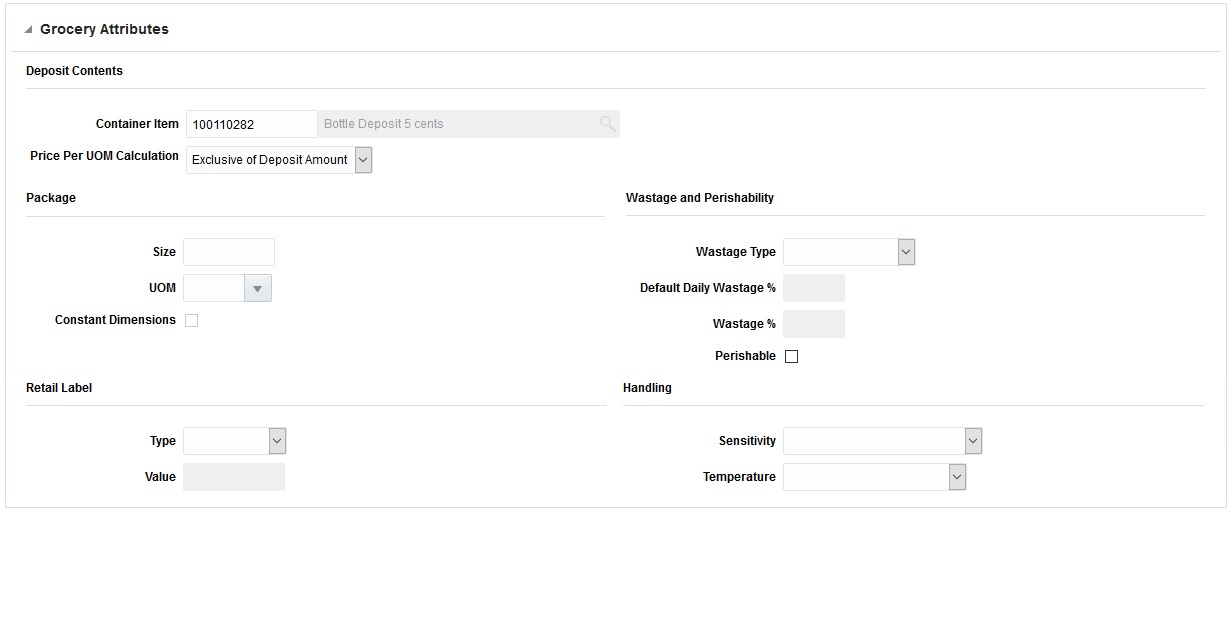Screen dimensions: 1232x618
Task: Click the Retail Label Value field
Action: [x=234, y=477]
